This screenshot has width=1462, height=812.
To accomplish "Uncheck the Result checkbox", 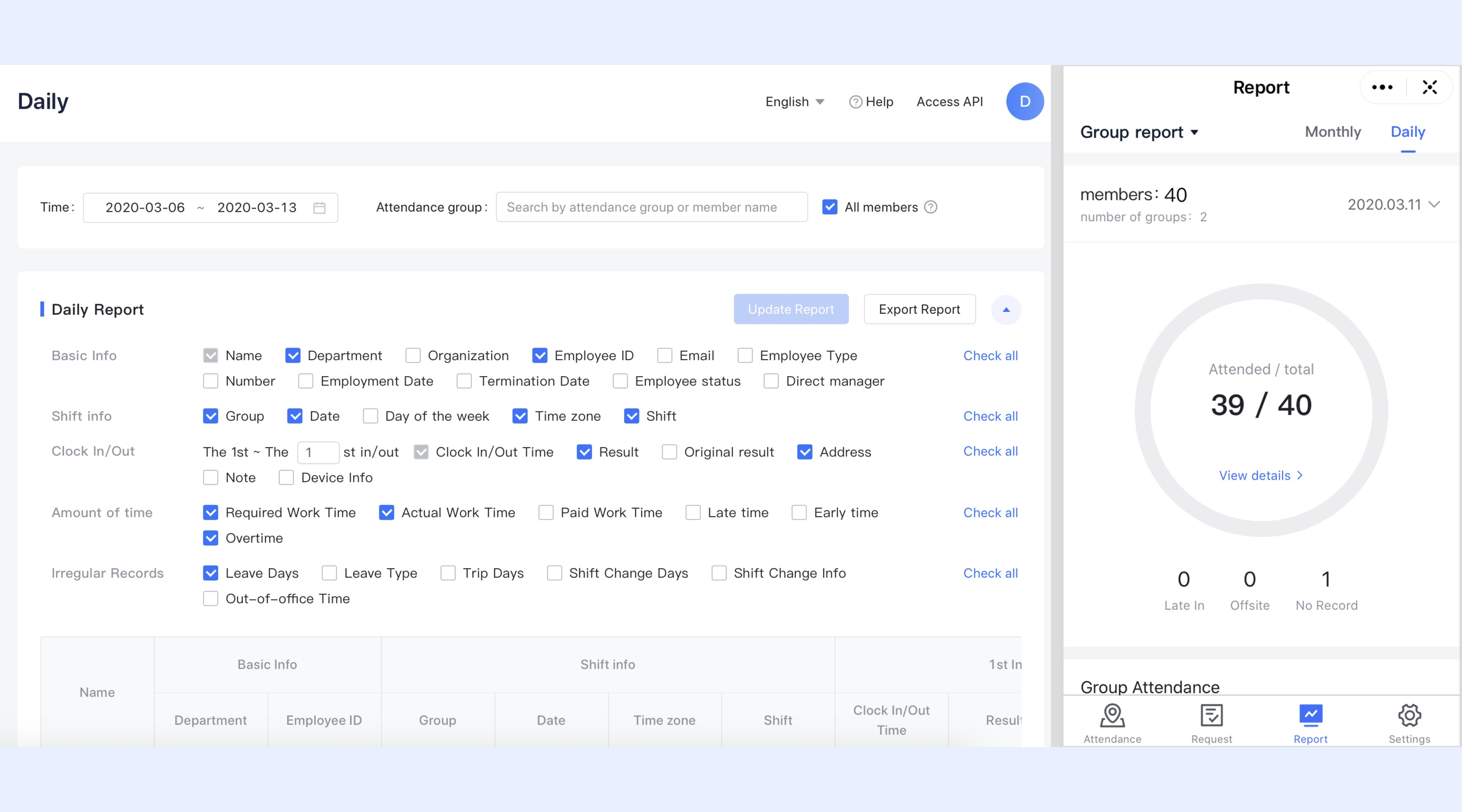I will (x=584, y=452).
